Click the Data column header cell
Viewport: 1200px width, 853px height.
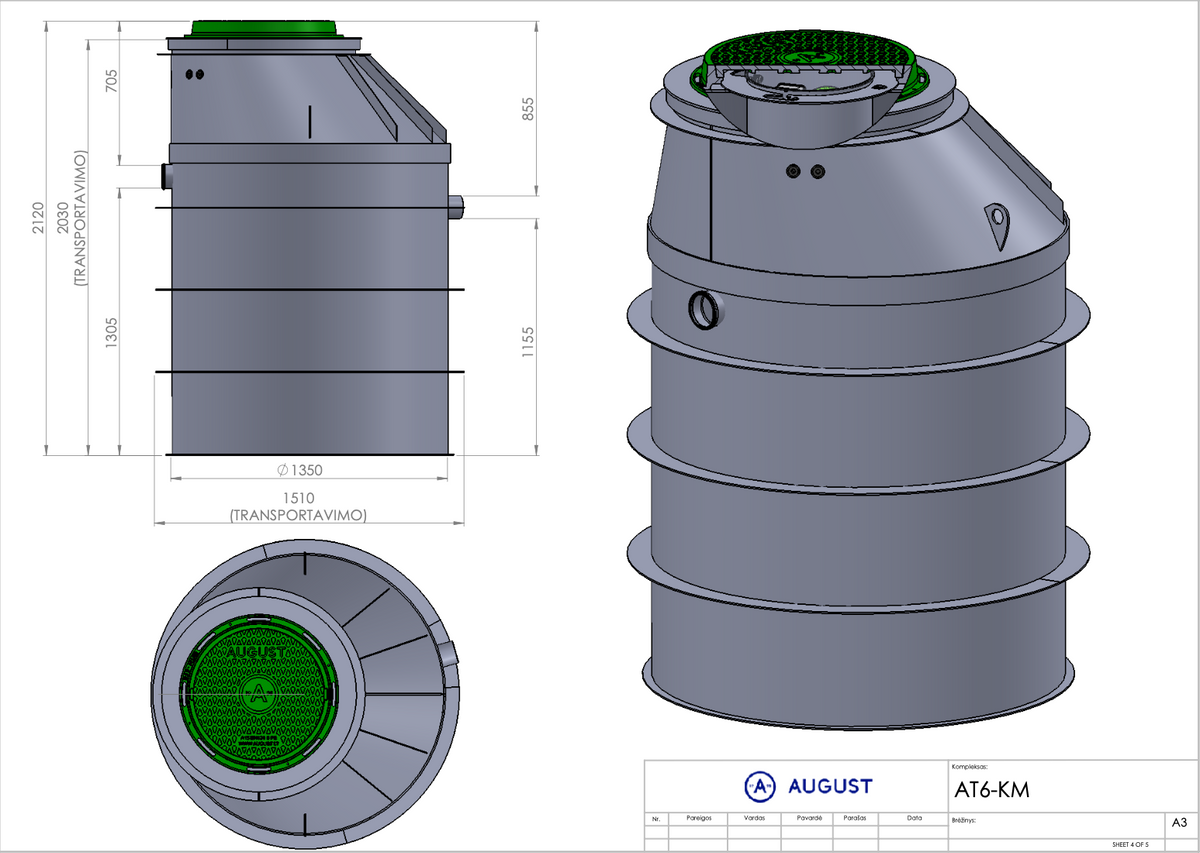coord(914,818)
